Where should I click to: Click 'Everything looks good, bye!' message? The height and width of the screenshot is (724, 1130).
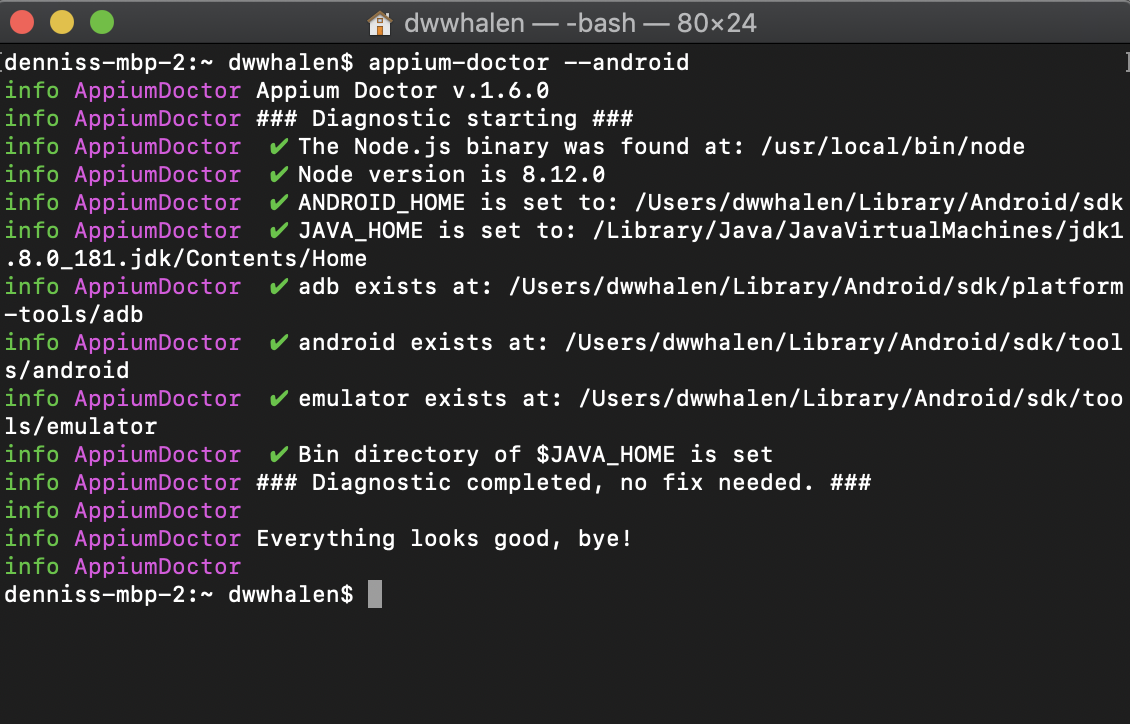445,540
